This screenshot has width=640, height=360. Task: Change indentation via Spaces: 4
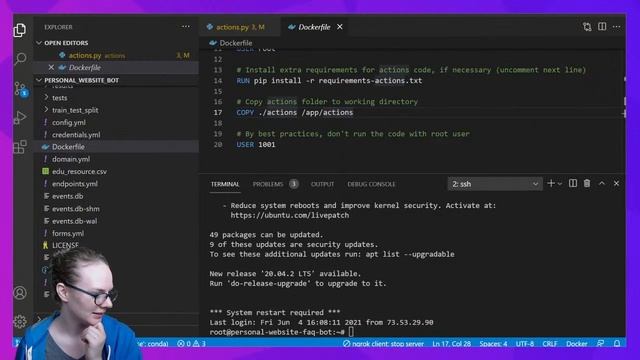493,344
